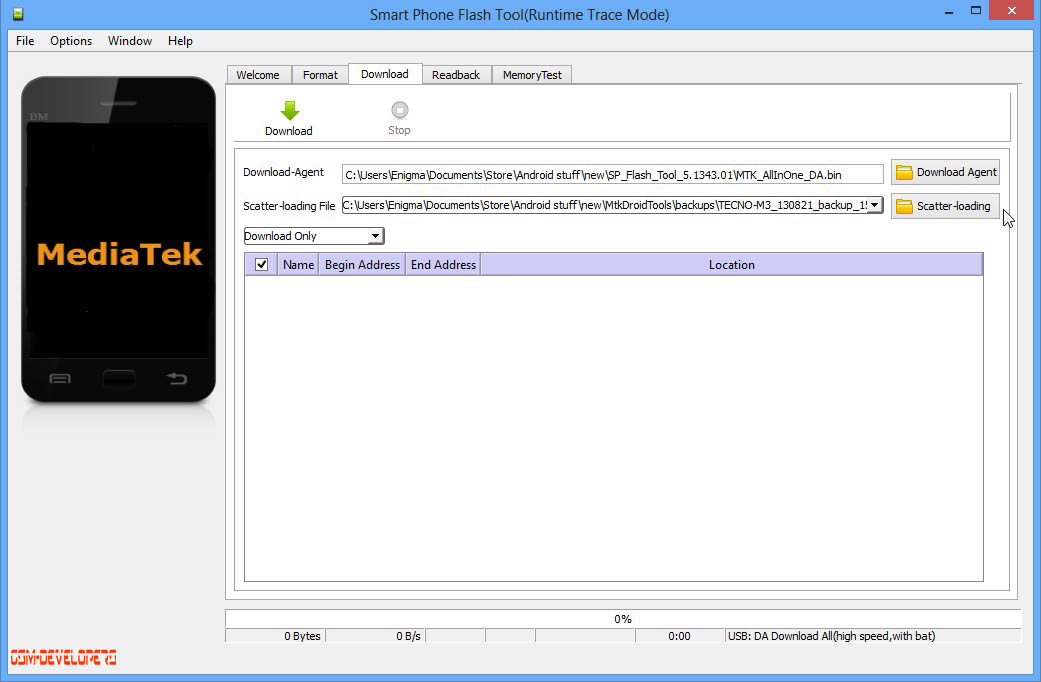Expand the Scatter-loading File path dropdown
Viewport: 1041px width, 682px height.
point(875,205)
